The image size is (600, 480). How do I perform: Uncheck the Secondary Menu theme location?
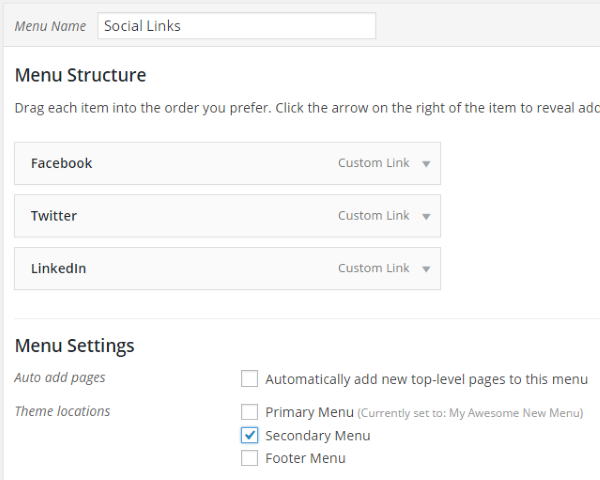coord(249,435)
